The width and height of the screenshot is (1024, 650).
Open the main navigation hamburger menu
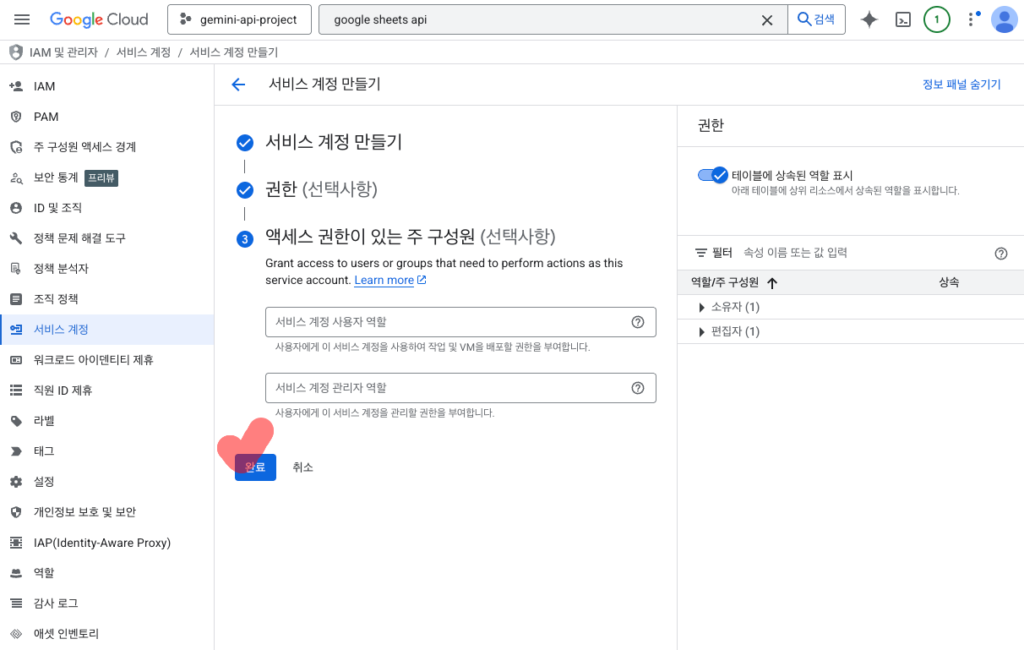[x=22, y=20]
